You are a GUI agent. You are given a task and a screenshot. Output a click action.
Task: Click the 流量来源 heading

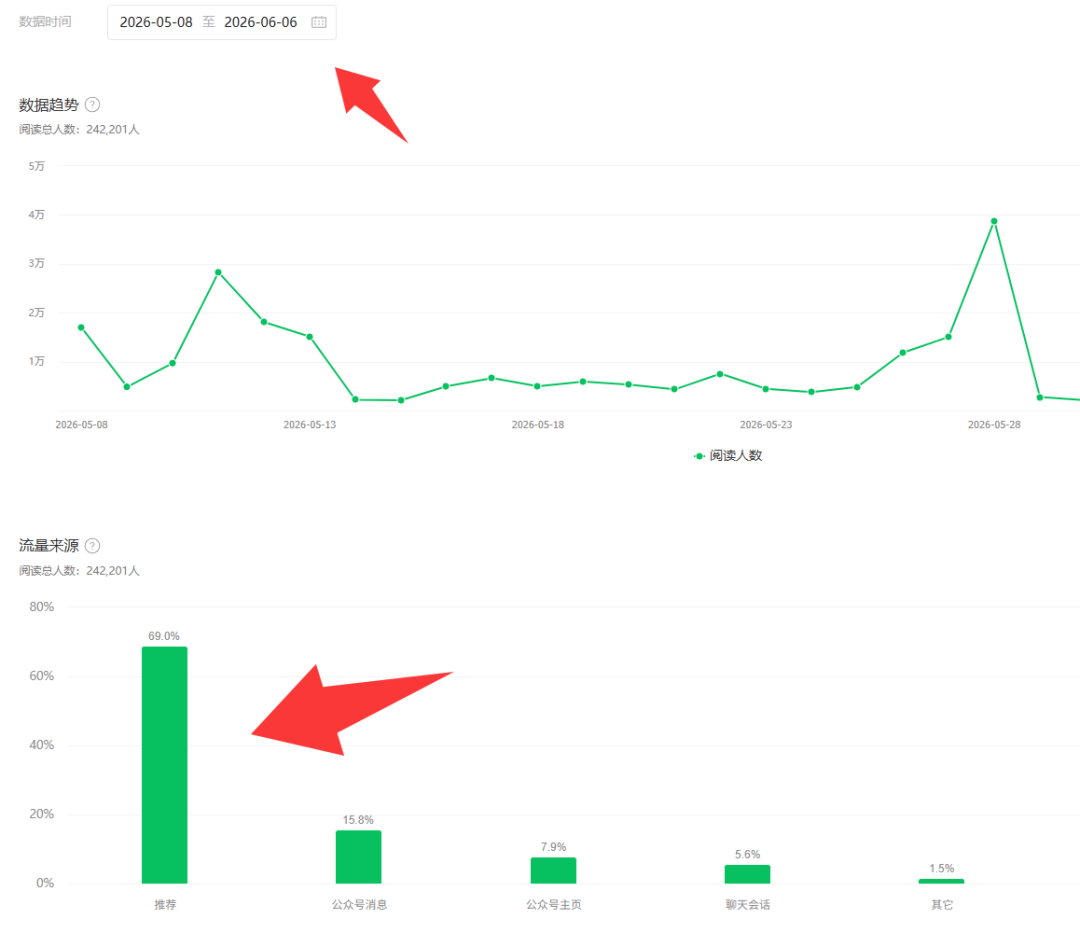point(49,546)
